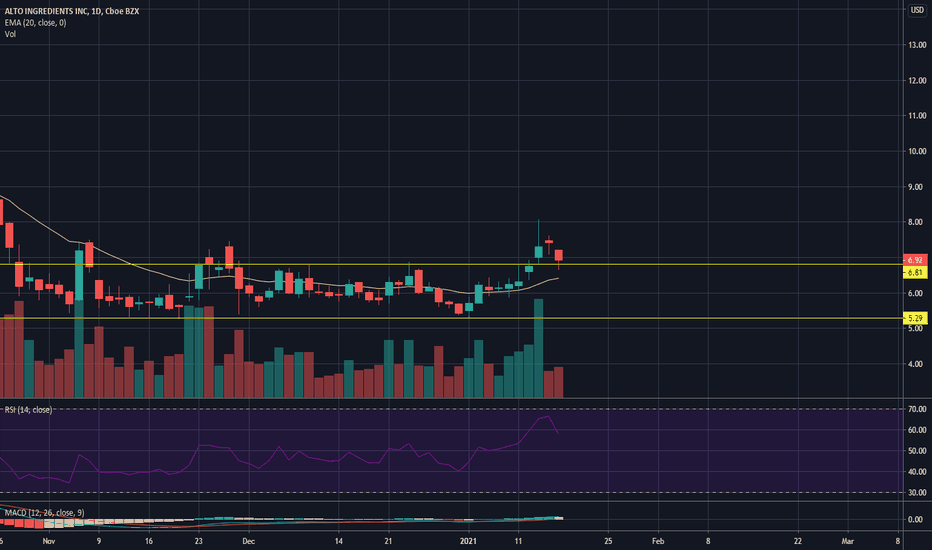Viewport: 932px width, 550px height.
Task: Click the 70.00 RSI axis label
Action: (x=917, y=409)
